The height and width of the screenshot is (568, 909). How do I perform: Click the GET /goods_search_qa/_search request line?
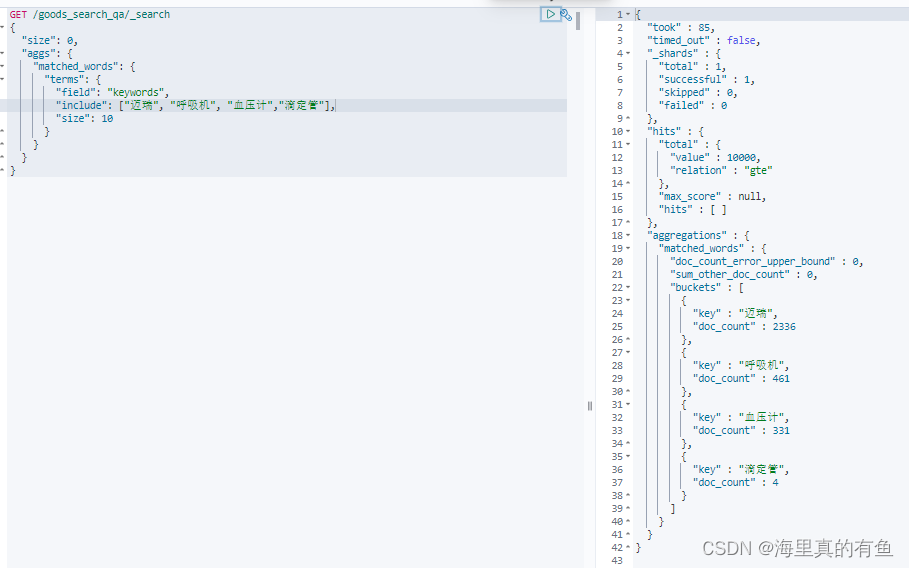point(90,14)
